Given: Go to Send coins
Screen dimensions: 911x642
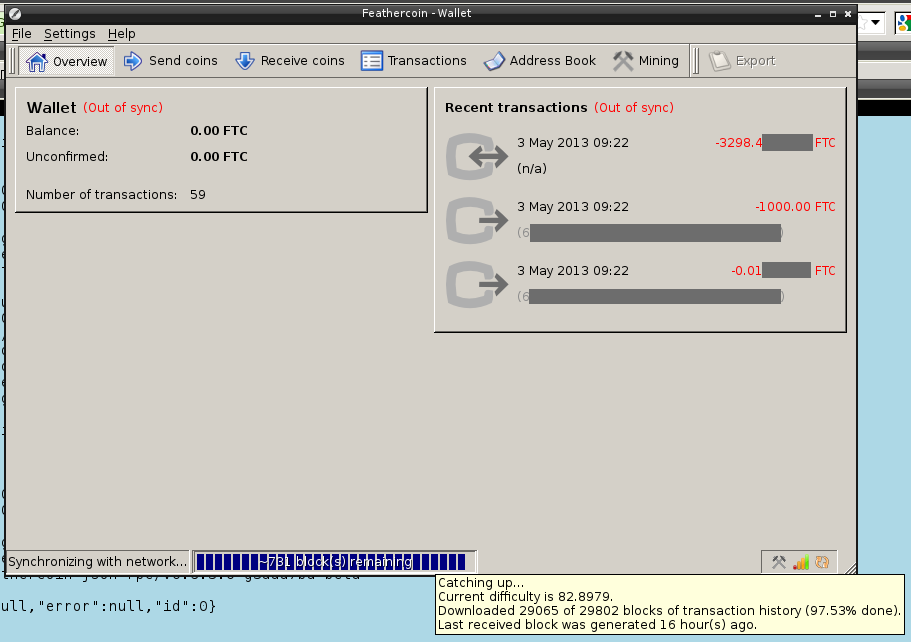Looking at the screenshot, I should [x=171, y=61].
